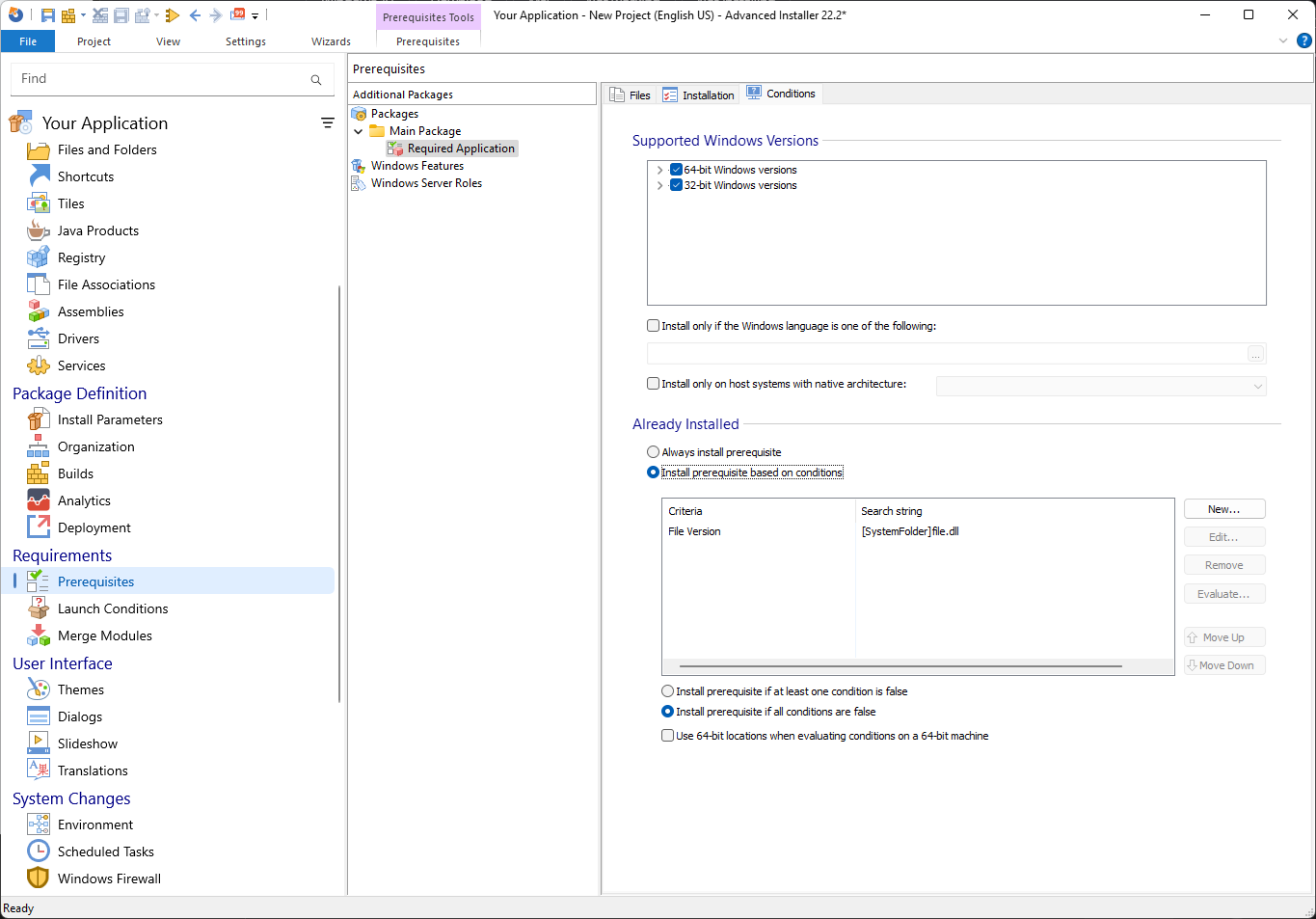
Task: Click the search magnifier in the Find box
Action: pos(316,80)
